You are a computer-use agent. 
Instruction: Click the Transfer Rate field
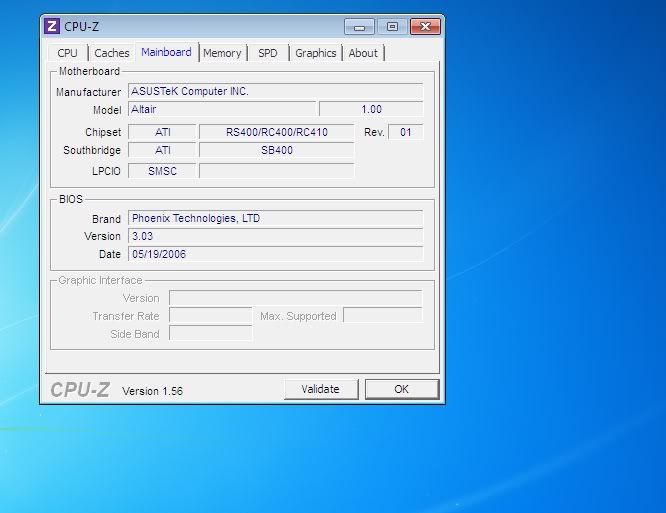click(x=211, y=316)
